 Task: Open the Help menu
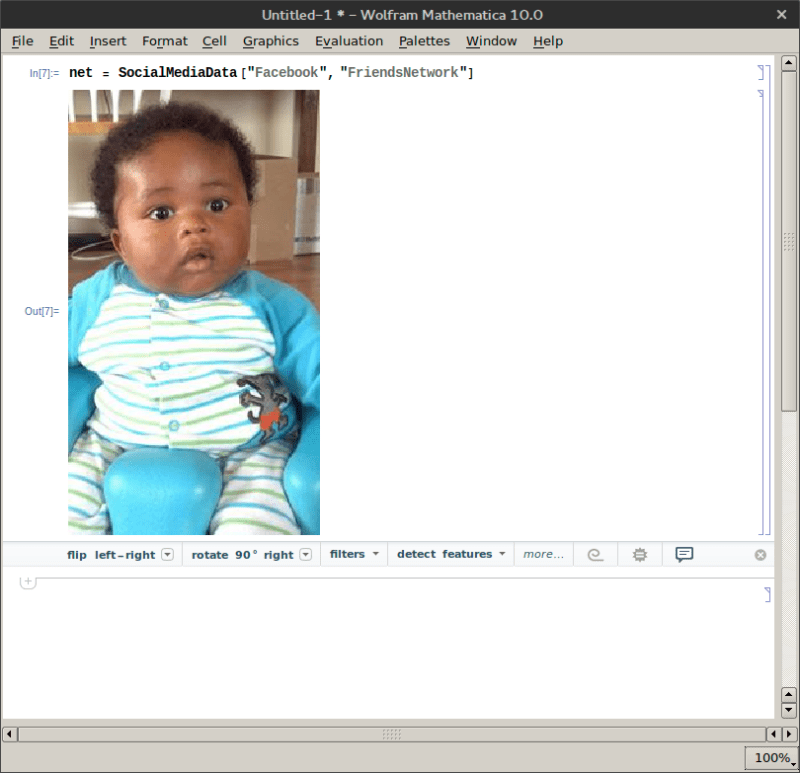pos(548,41)
